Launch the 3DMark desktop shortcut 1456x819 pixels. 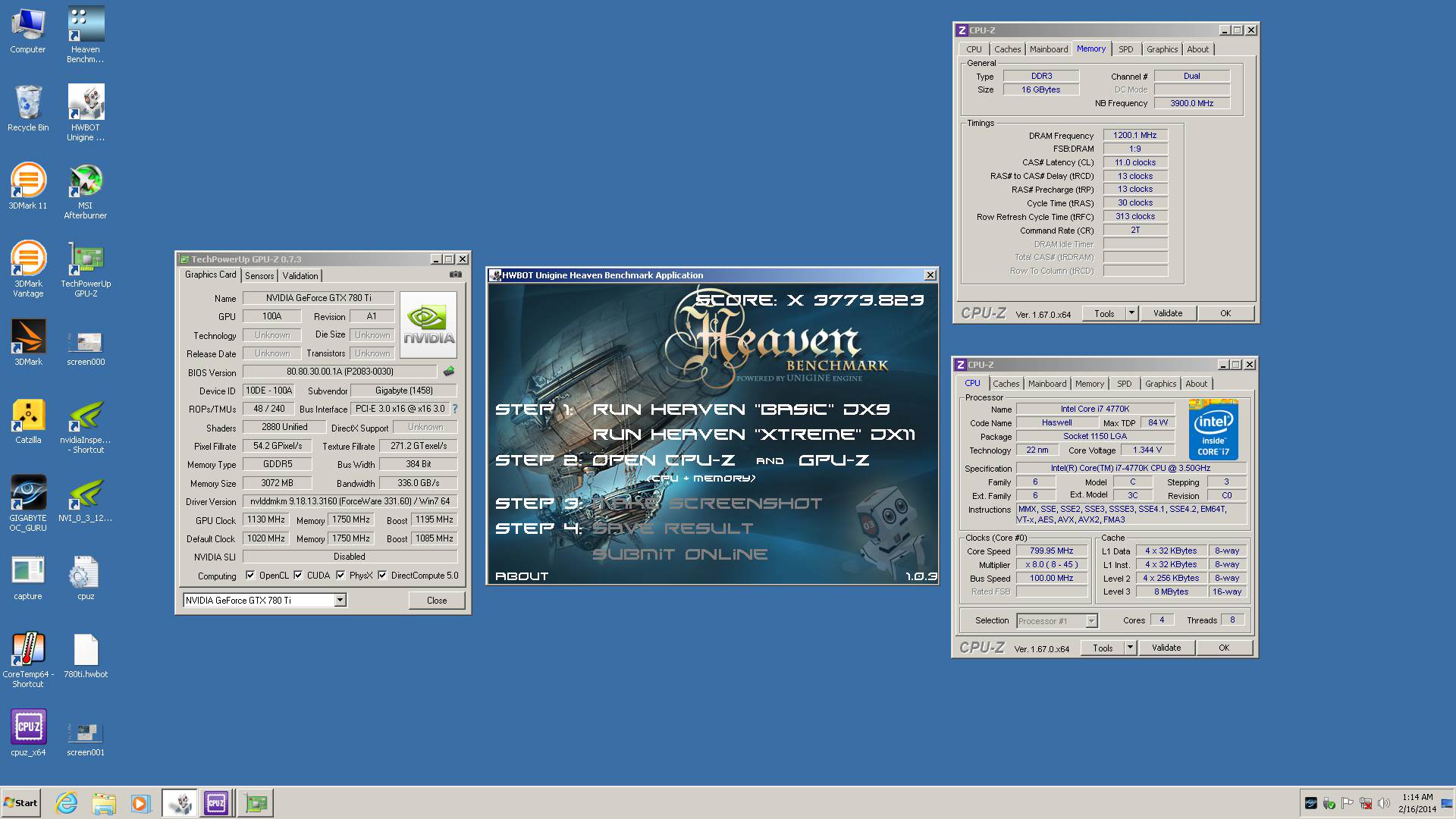[28, 343]
